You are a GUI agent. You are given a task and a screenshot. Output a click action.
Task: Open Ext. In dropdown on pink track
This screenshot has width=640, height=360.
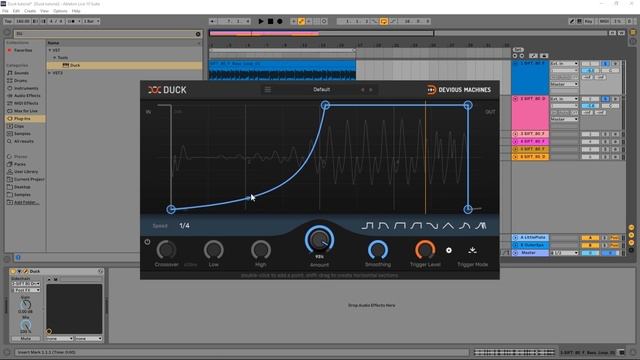(564, 99)
